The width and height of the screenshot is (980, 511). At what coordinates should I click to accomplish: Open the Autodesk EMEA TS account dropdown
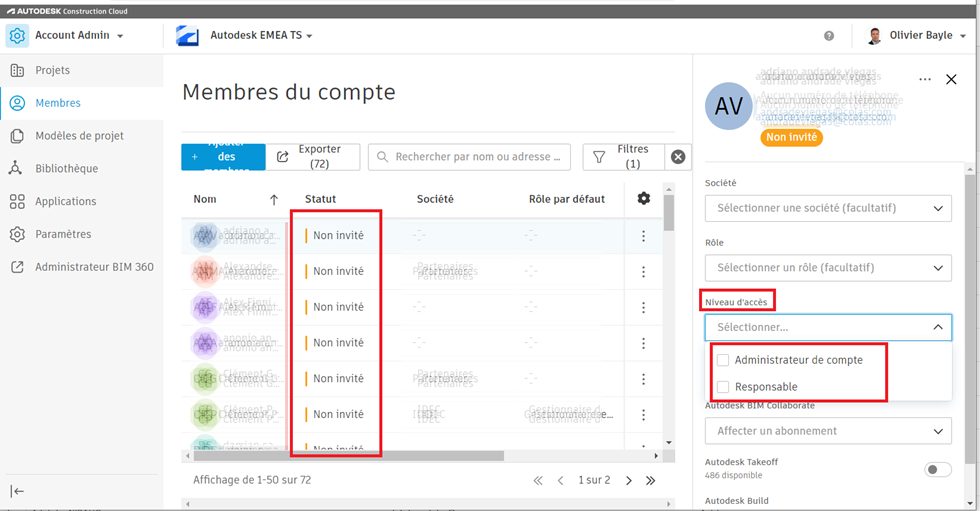click(x=261, y=36)
